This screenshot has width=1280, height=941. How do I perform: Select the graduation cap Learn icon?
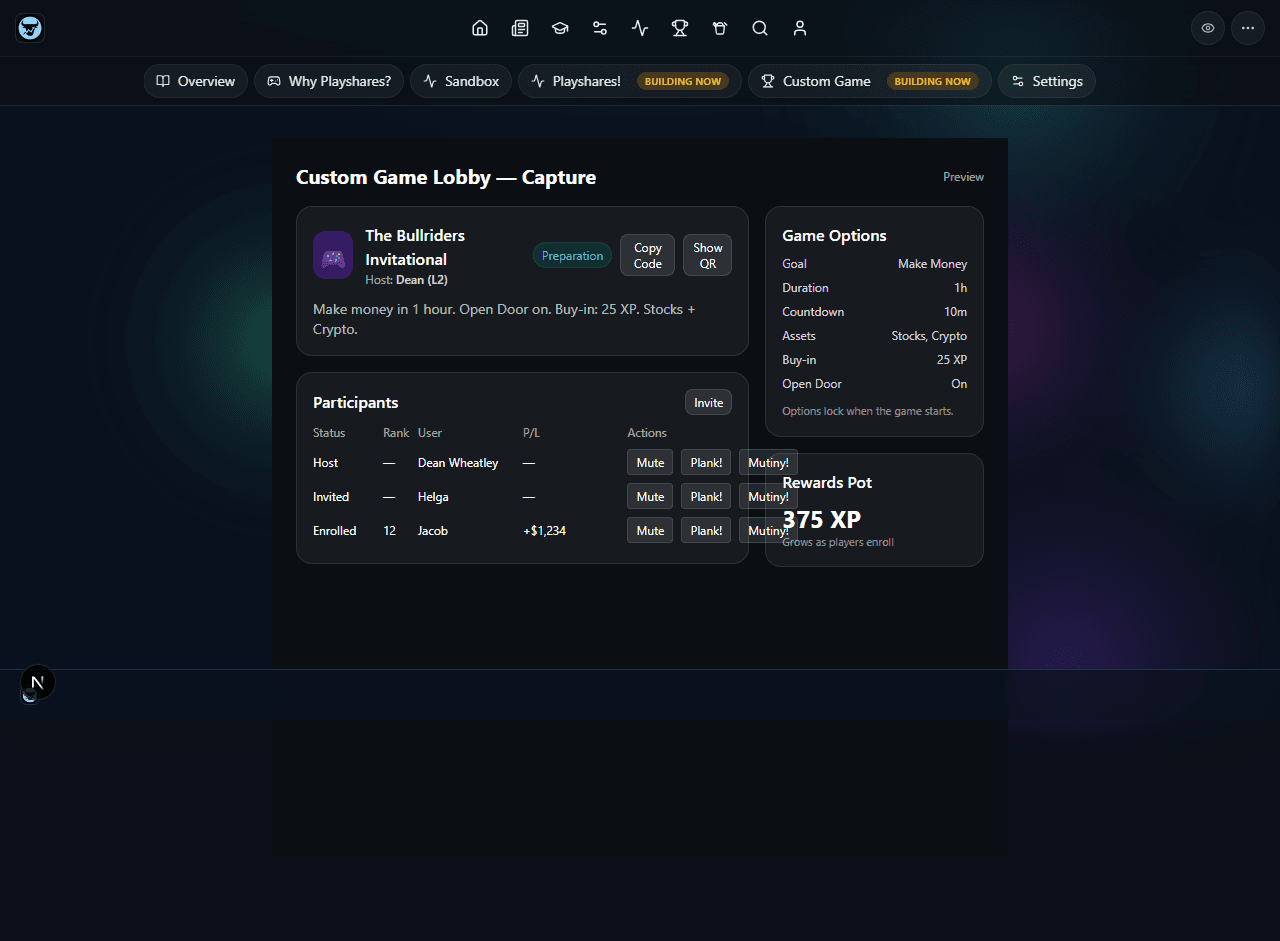pyautogui.click(x=560, y=28)
